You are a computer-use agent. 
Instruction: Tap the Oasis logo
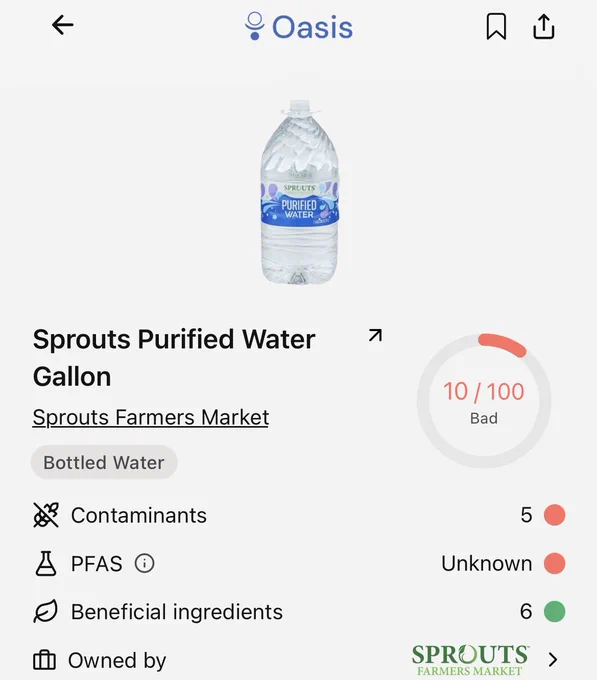point(299,26)
